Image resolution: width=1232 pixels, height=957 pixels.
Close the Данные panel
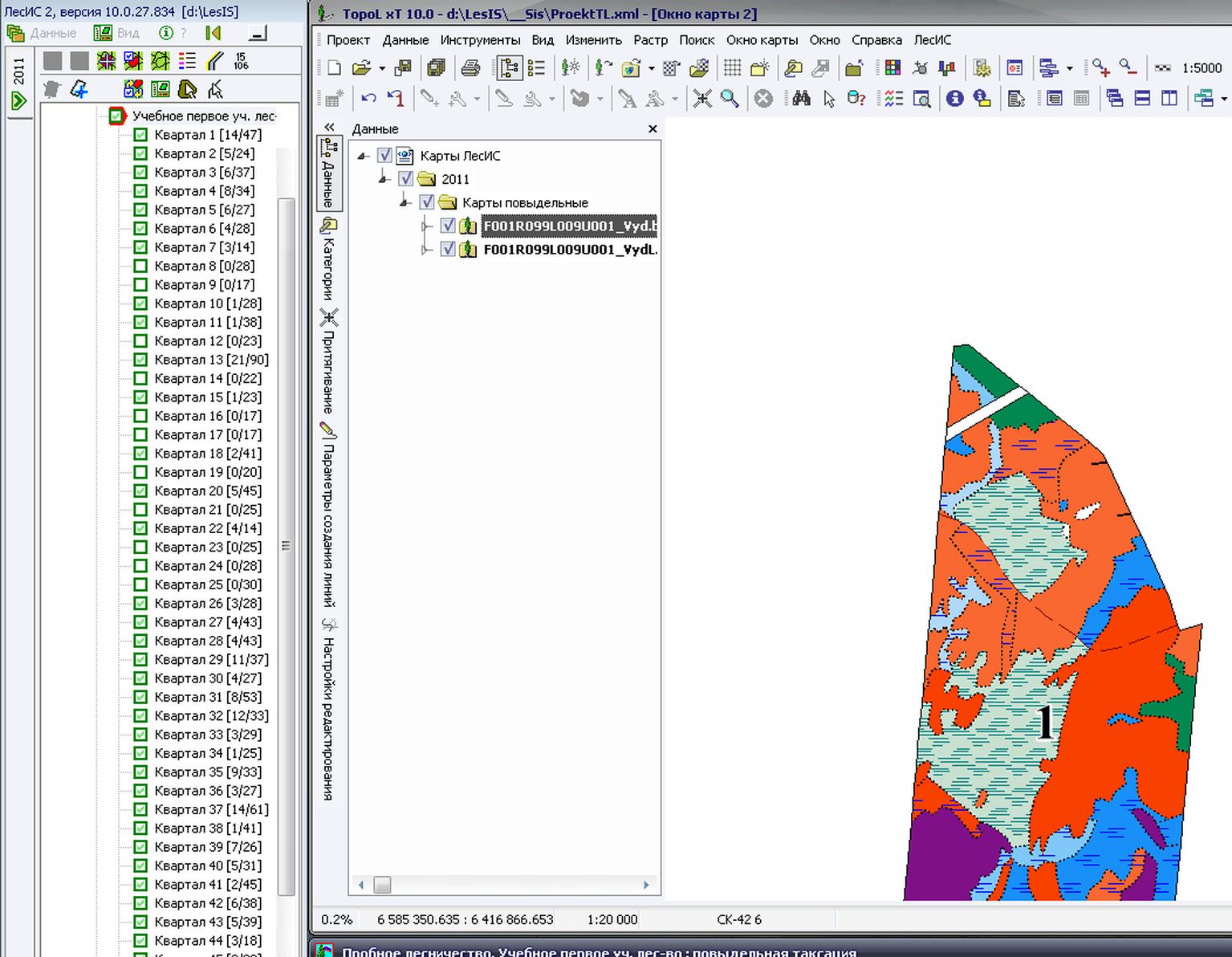coord(653,128)
